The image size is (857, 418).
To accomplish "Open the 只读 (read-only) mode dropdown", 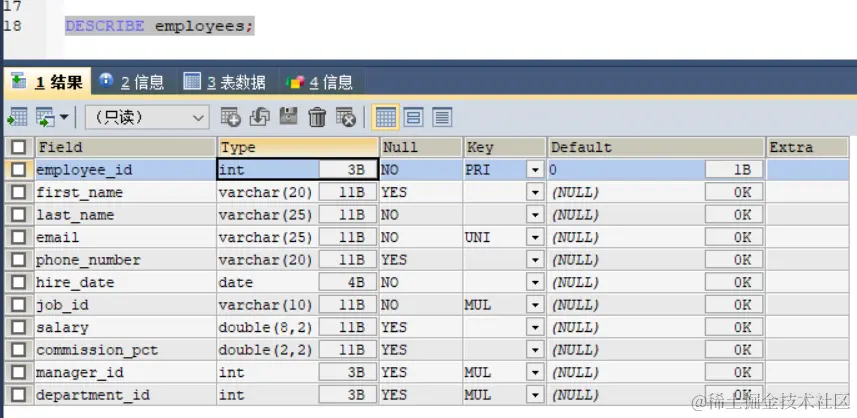I will [147, 117].
